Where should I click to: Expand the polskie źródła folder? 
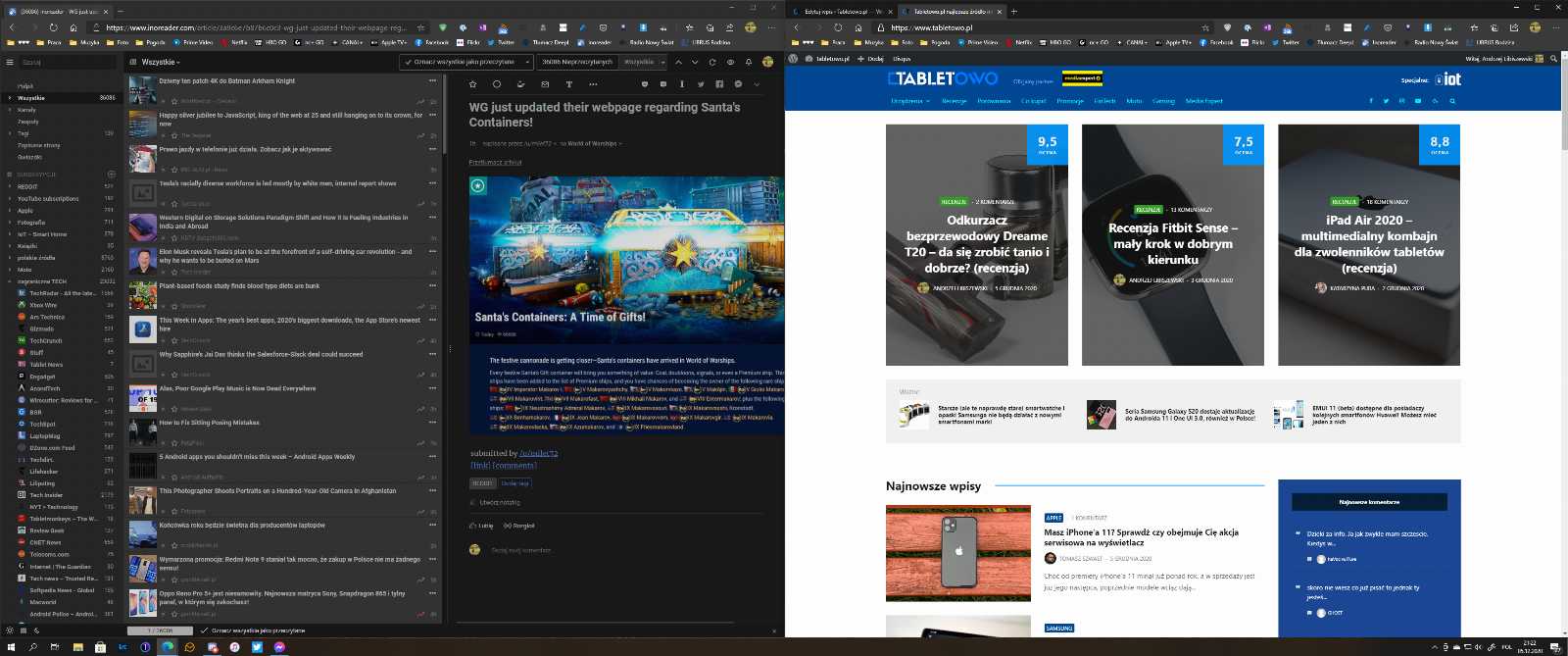coord(9,258)
